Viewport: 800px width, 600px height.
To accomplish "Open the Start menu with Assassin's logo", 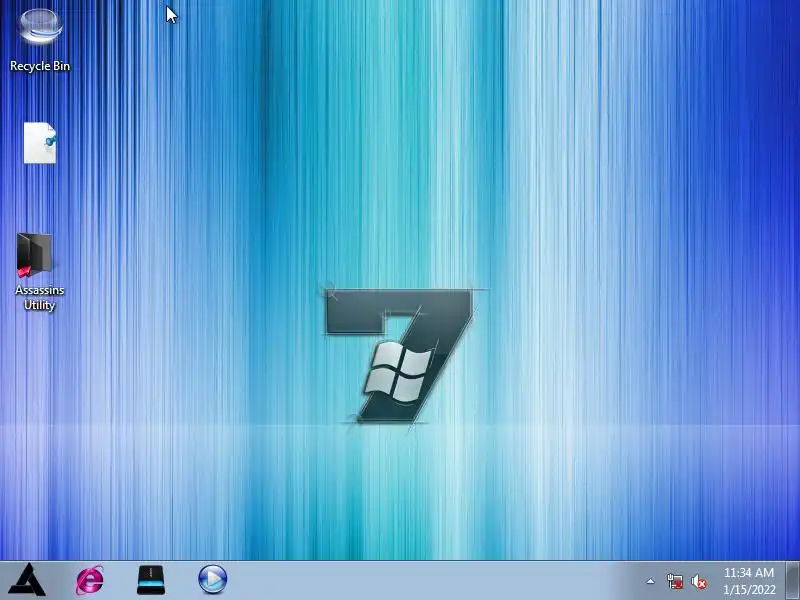I will point(28,580).
